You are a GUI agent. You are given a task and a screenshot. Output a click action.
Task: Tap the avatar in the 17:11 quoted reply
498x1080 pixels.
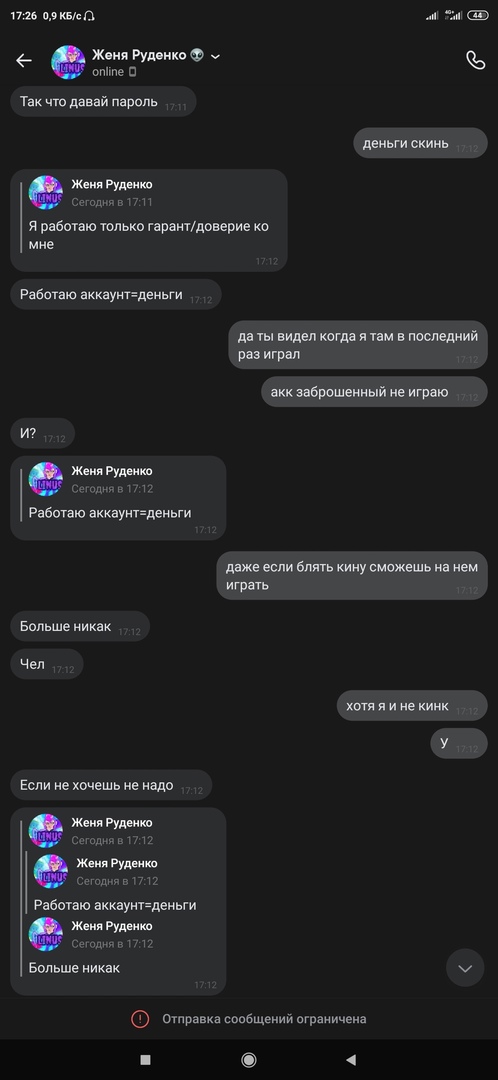(x=45, y=192)
